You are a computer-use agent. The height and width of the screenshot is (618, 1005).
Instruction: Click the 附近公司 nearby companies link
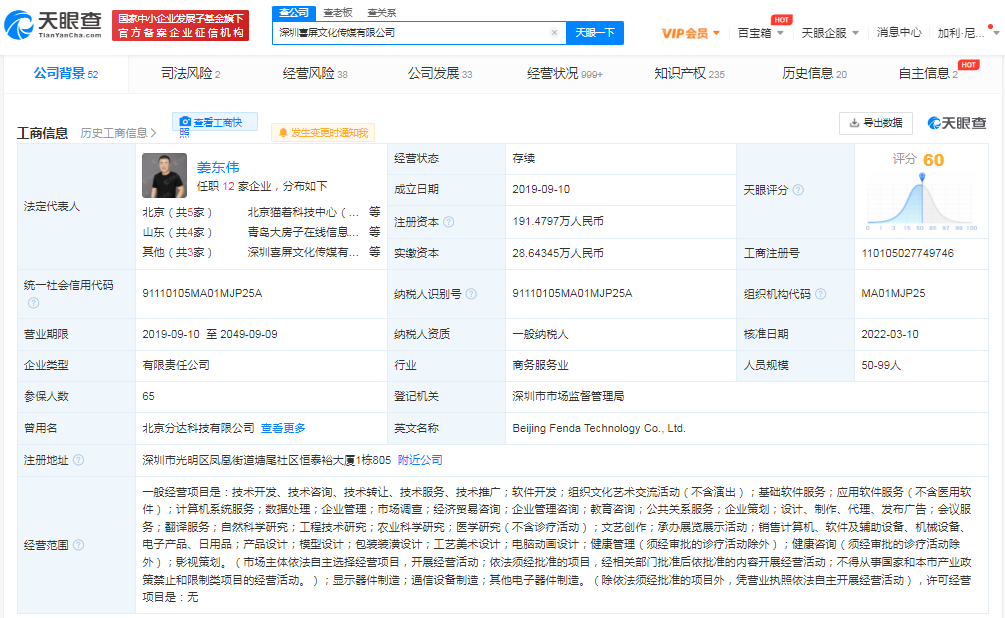[x=420, y=460]
